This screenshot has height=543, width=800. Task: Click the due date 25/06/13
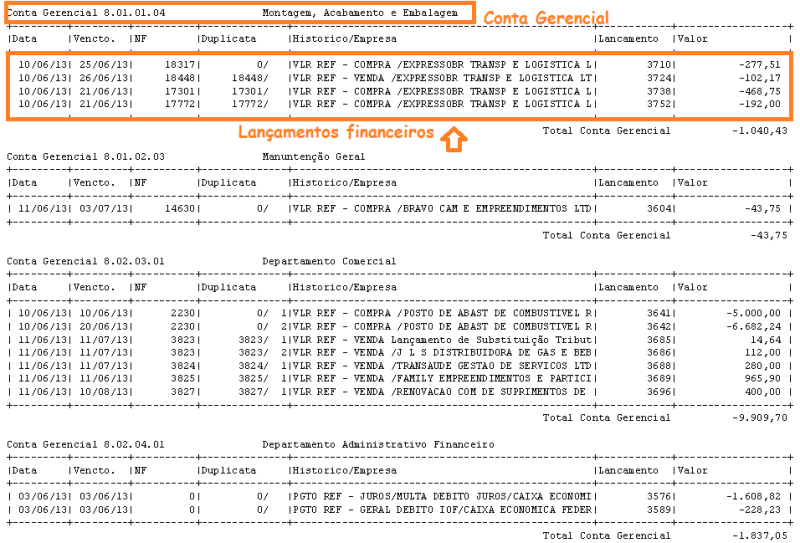104,65
